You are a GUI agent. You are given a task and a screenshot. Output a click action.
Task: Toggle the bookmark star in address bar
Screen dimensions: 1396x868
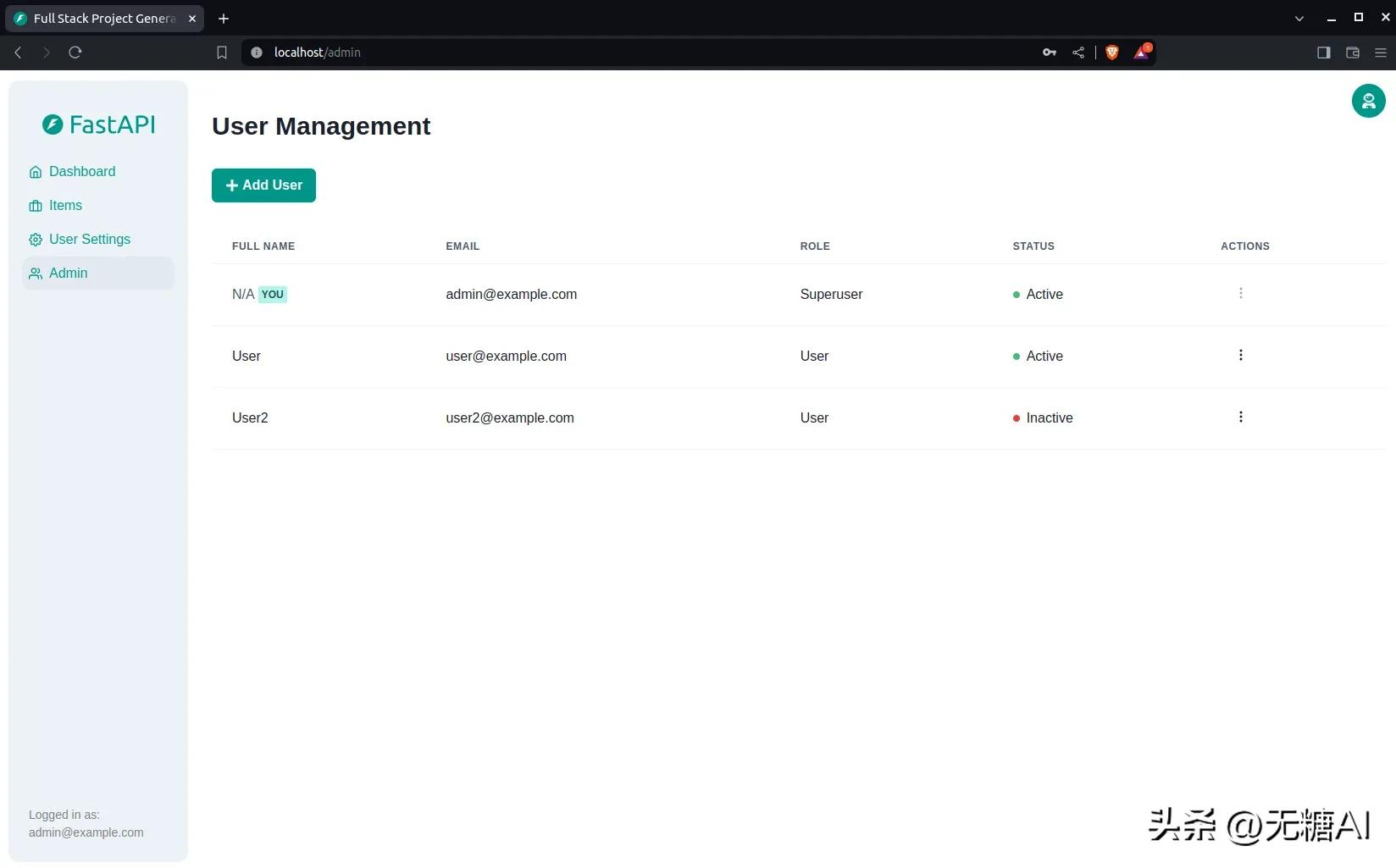coord(221,52)
